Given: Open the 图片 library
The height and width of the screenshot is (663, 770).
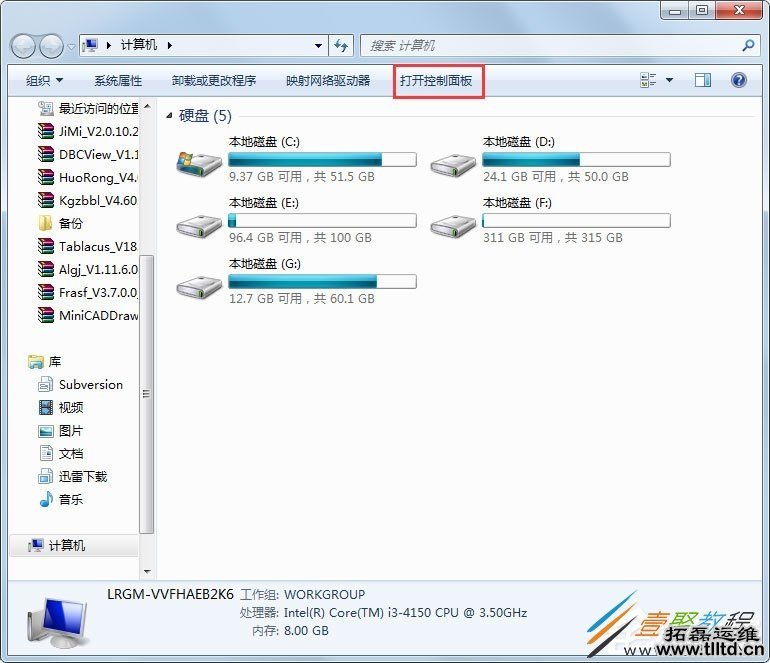Looking at the screenshot, I should 61,431.
